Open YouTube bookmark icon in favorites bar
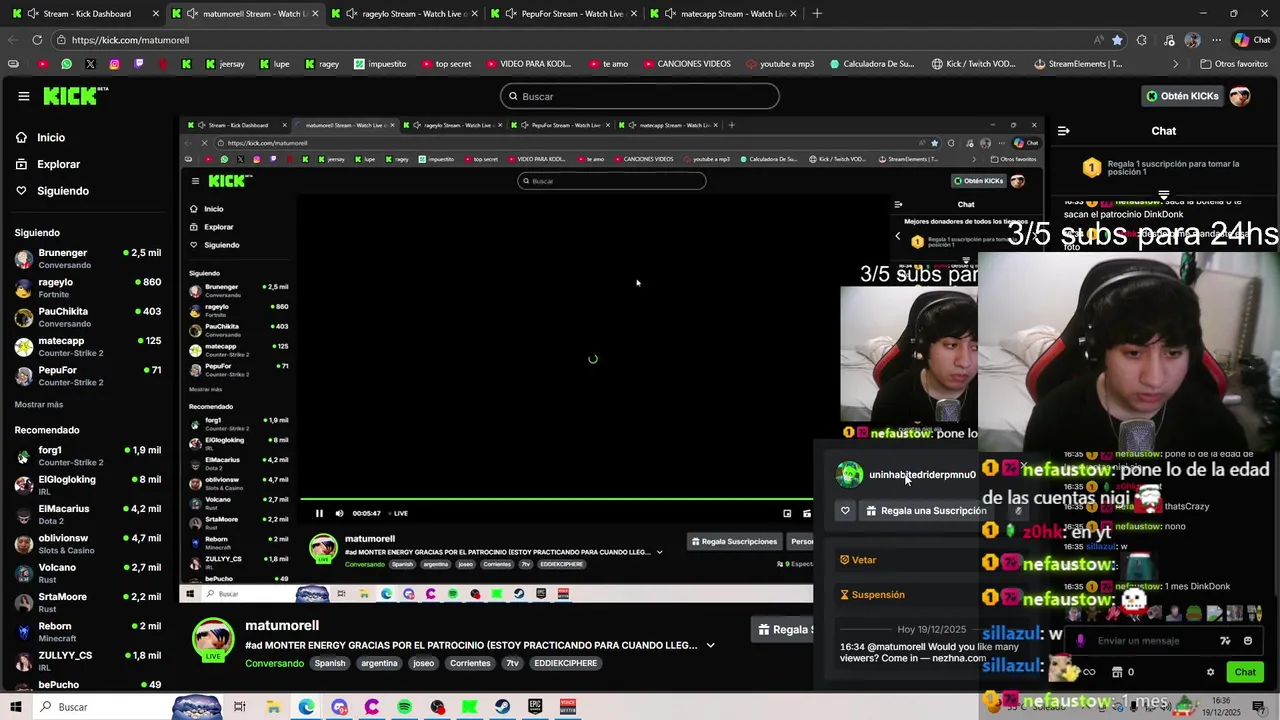The width and height of the screenshot is (1280, 720). 42,64
